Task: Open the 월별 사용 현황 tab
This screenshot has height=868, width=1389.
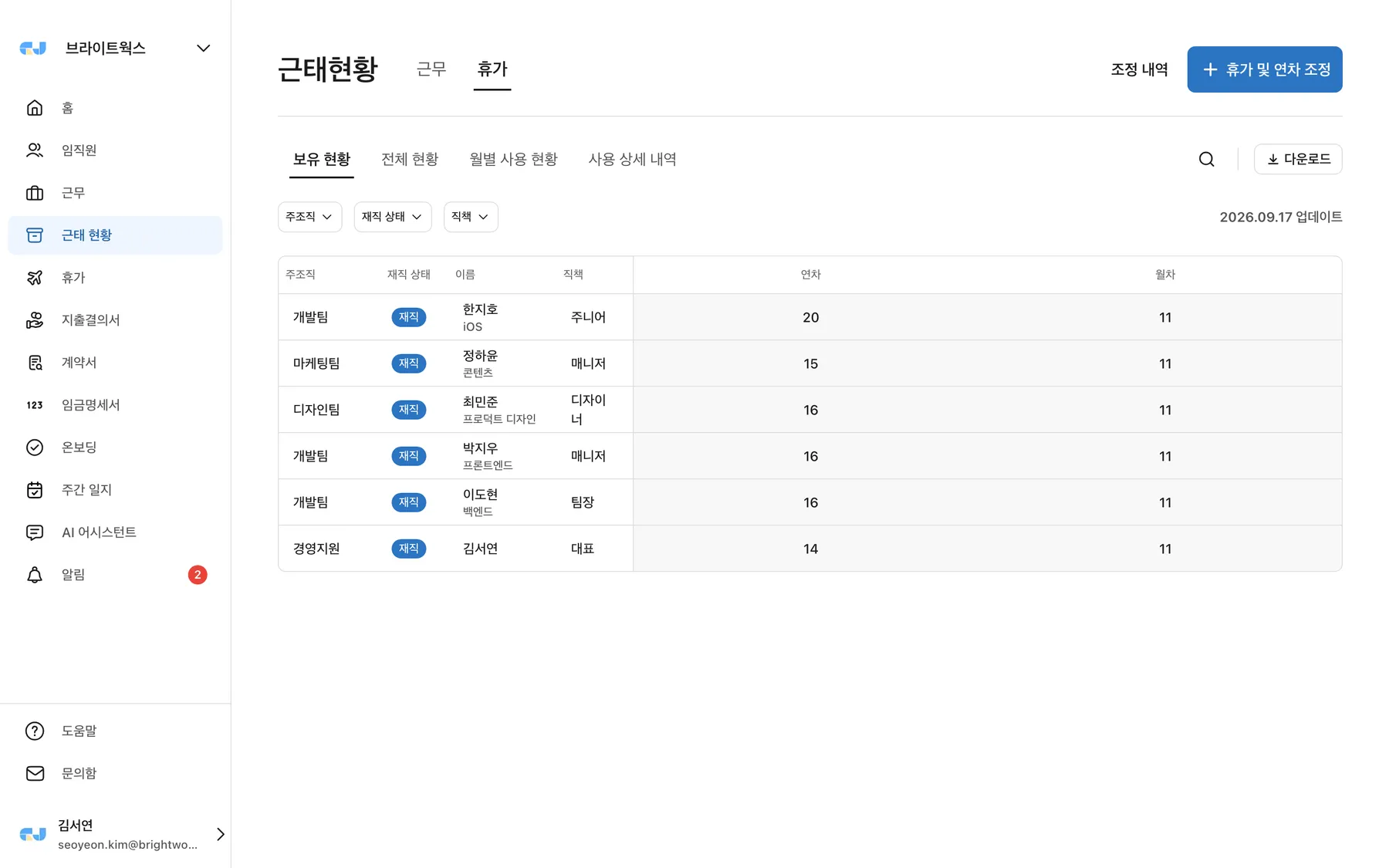Action: 514,159
